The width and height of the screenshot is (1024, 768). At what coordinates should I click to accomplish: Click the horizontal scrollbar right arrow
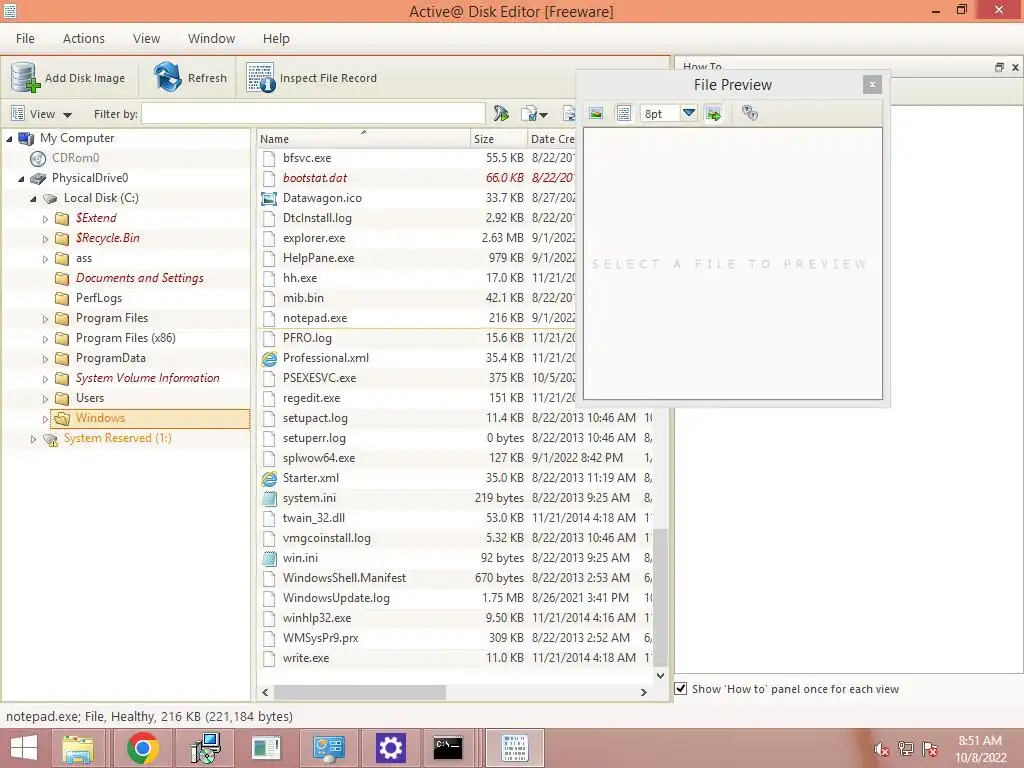coord(643,692)
